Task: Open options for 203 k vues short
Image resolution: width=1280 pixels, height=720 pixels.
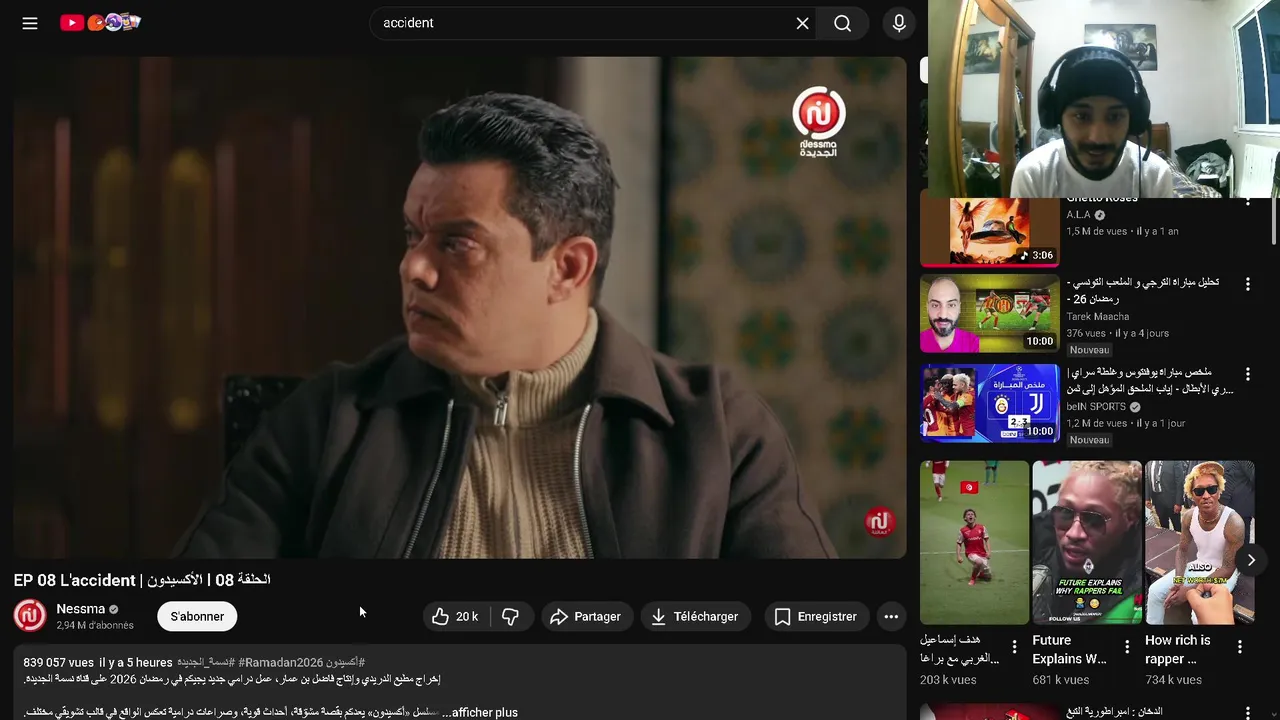Action: (1014, 647)
